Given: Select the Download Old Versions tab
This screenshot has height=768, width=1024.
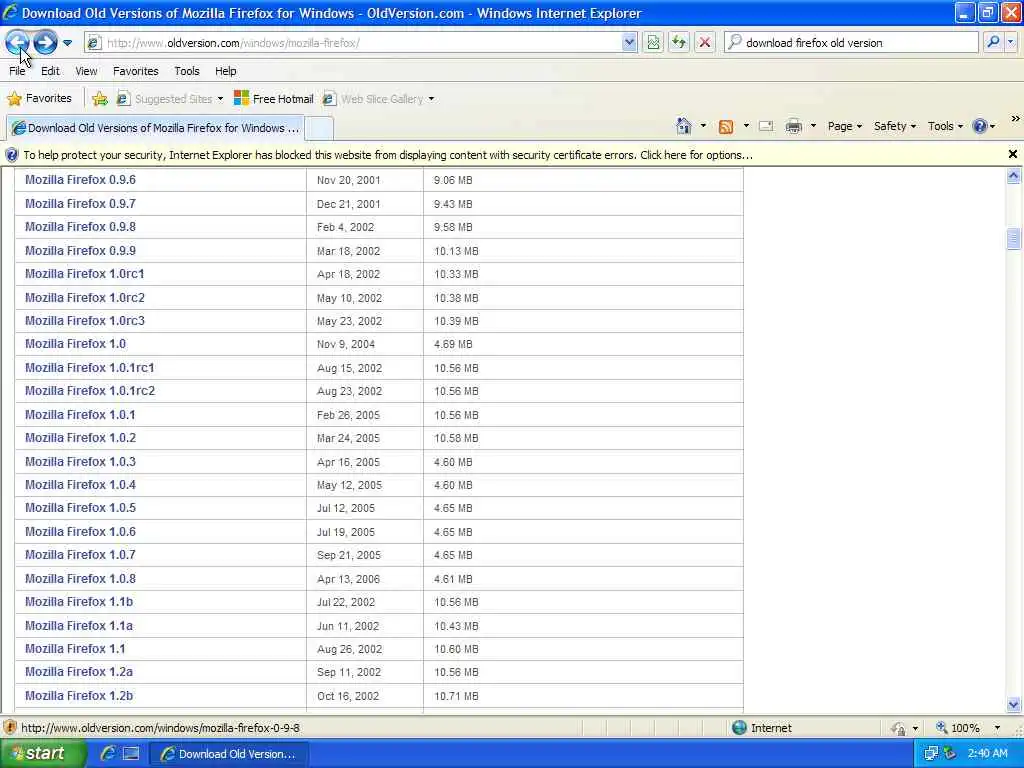Looking at the screenshot, I should coord(155,128).
